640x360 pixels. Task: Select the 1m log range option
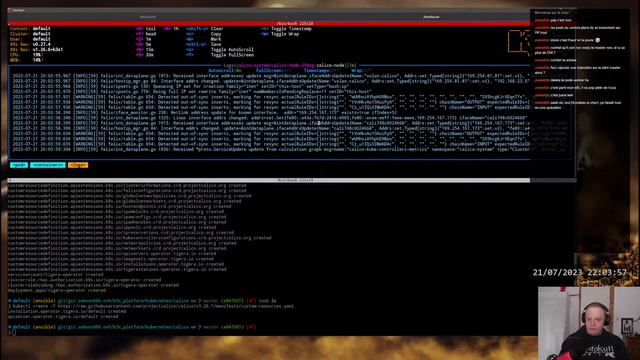[x=144, y=39]
